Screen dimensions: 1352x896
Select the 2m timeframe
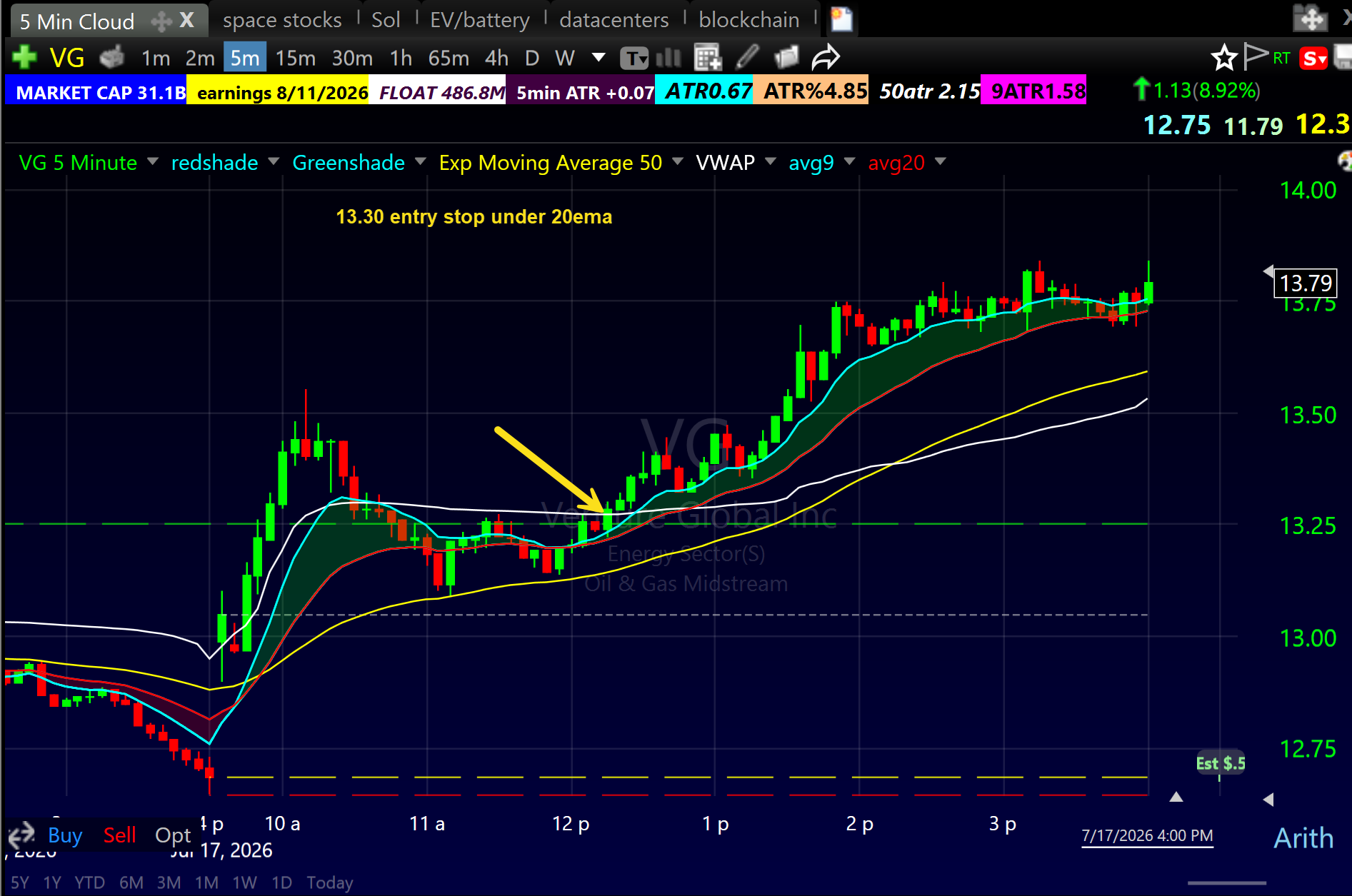click(x=200, y=58)
